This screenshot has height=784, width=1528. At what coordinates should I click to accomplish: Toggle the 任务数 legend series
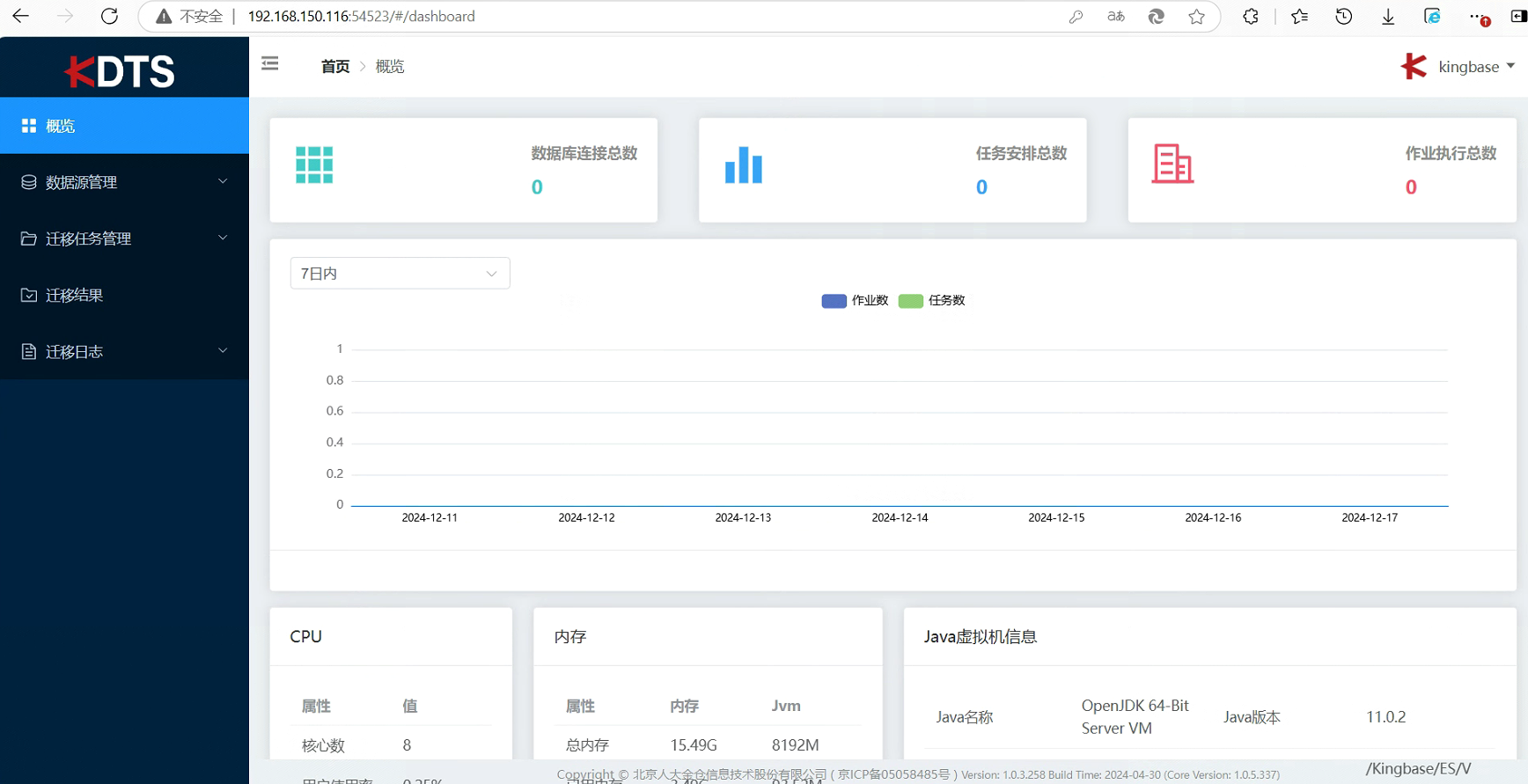click(932, 301)
